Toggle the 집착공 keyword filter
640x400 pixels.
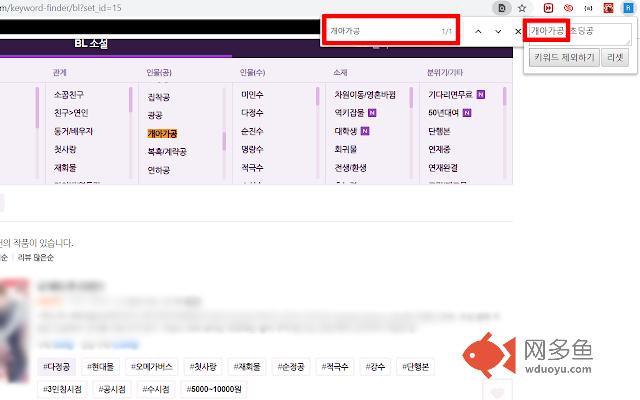[159, 97]
